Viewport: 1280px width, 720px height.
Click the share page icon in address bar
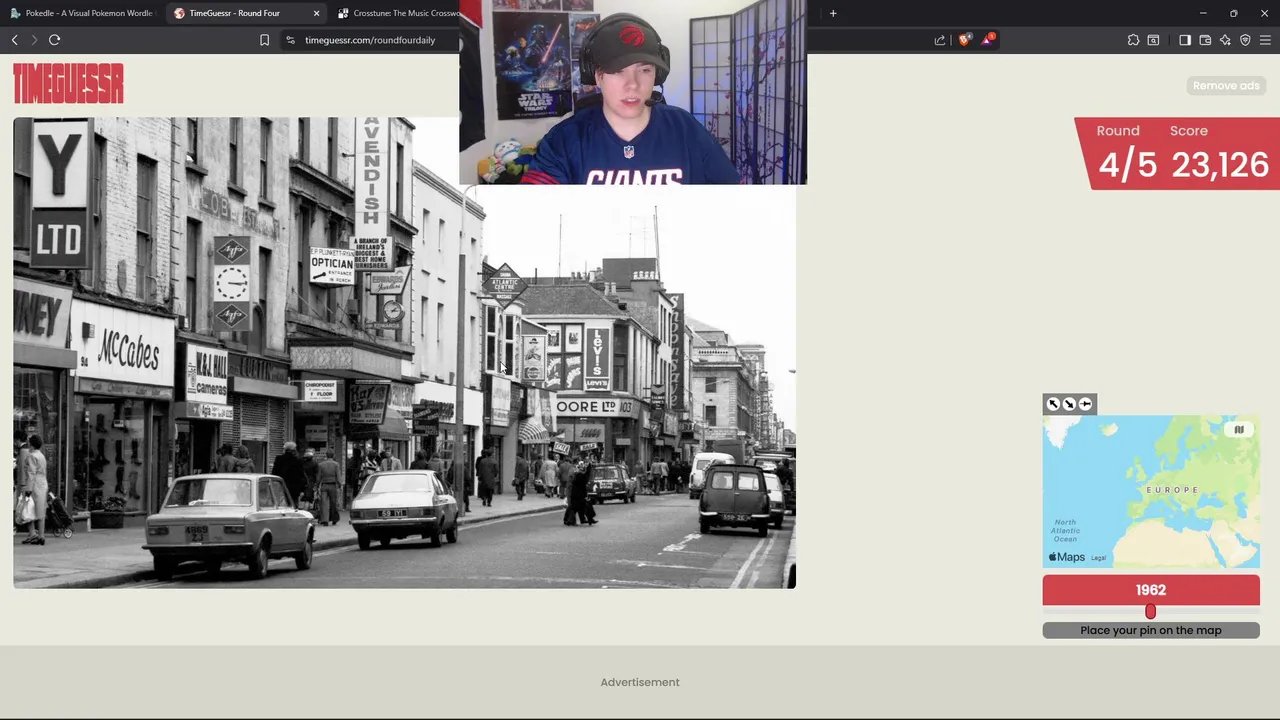pyautogui.click(x=940, y=40)
